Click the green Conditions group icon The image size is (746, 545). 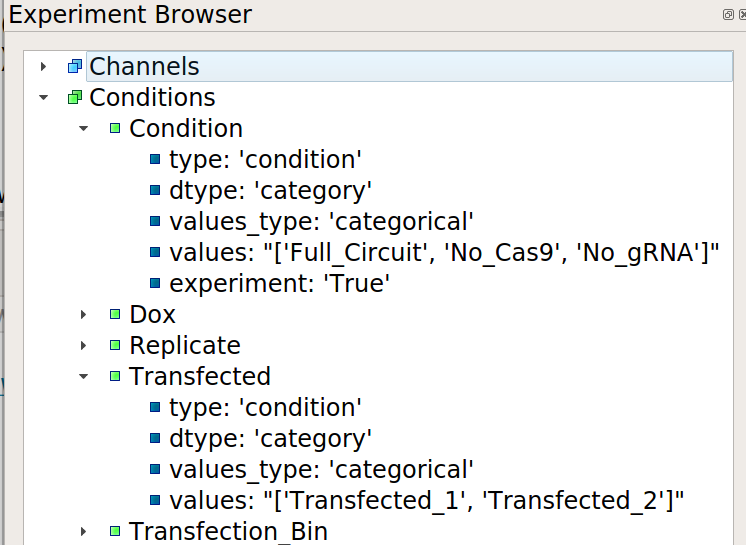tap(75, 97)
